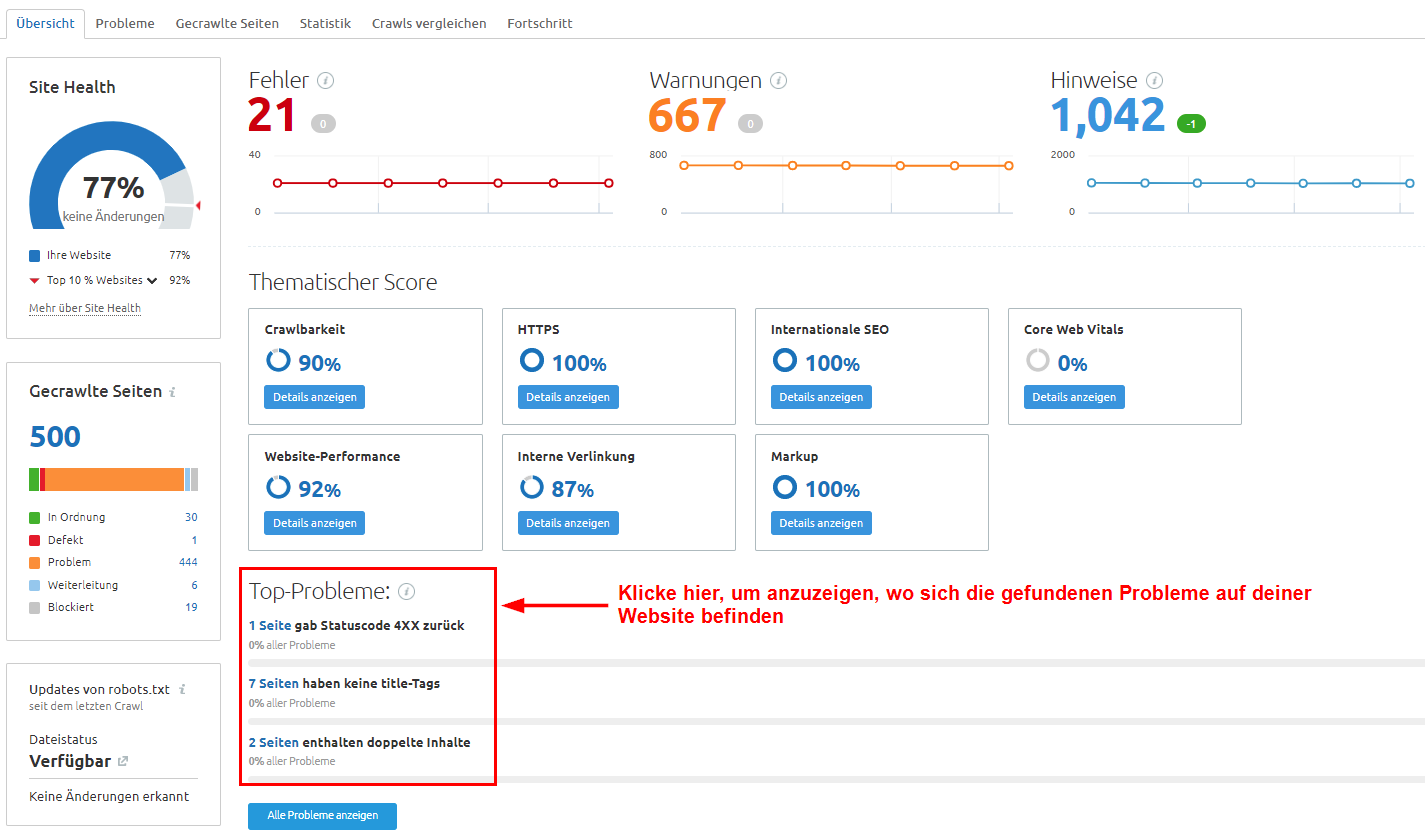
Task: Click the gray Blockiert legend swatch
Action: click(34, 608)
